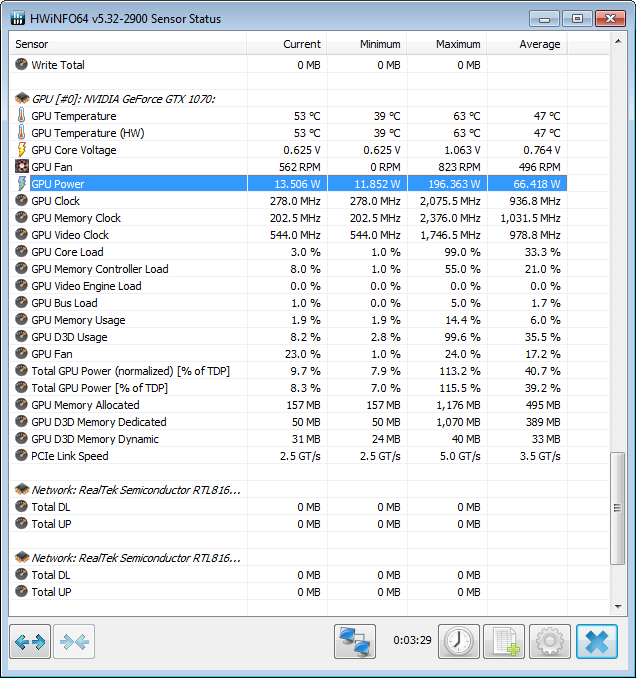
Task: Click the GPU D3D Usage gauge icon
Action: coord(21,336)
